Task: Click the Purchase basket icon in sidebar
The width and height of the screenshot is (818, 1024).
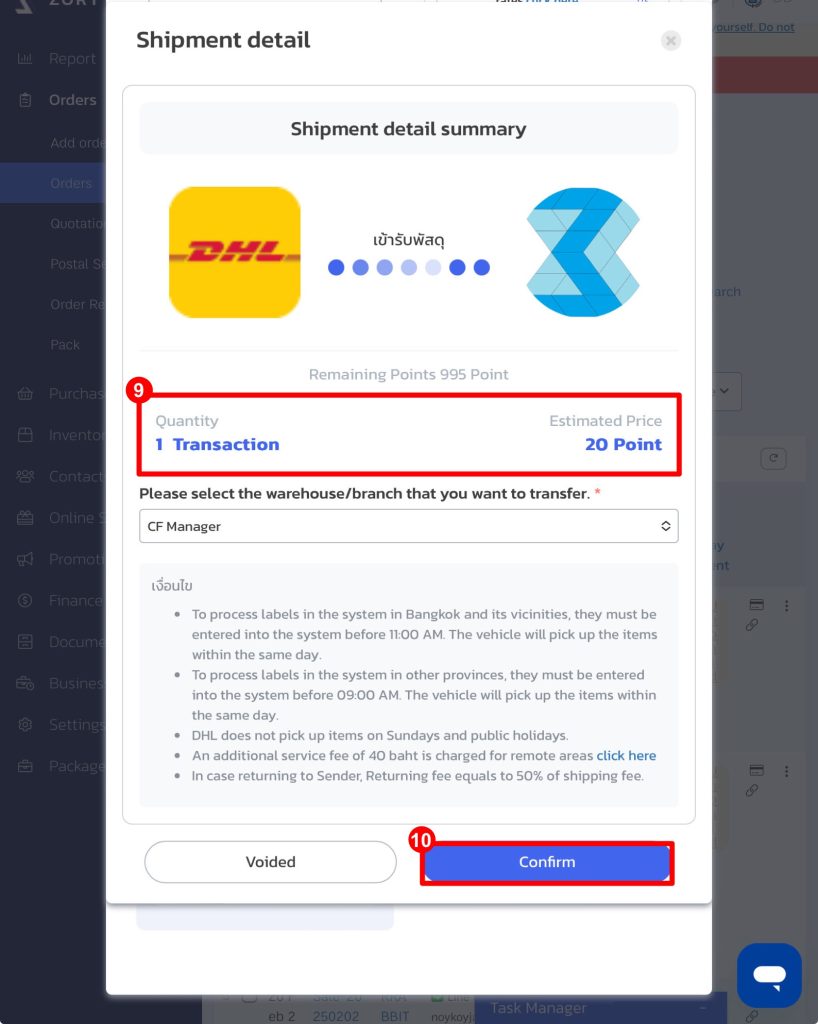Action: point(25,394)
